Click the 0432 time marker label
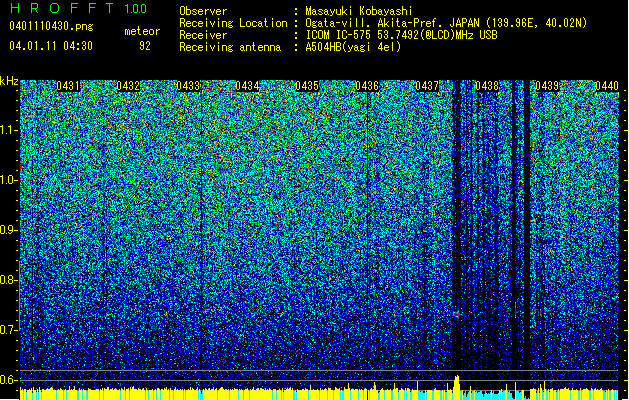Viewport: 629px width, 400px height. pyautogui.click(x=128, y=86)
